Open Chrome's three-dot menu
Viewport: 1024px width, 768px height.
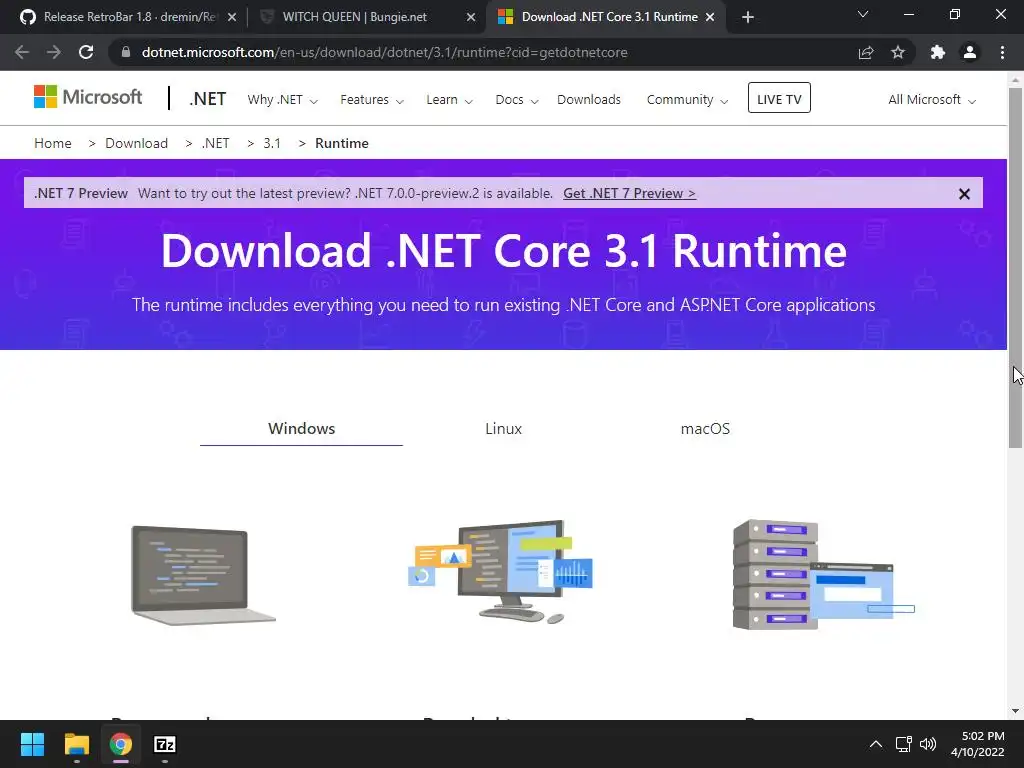pyautogui.click(x=1002, y=52)
